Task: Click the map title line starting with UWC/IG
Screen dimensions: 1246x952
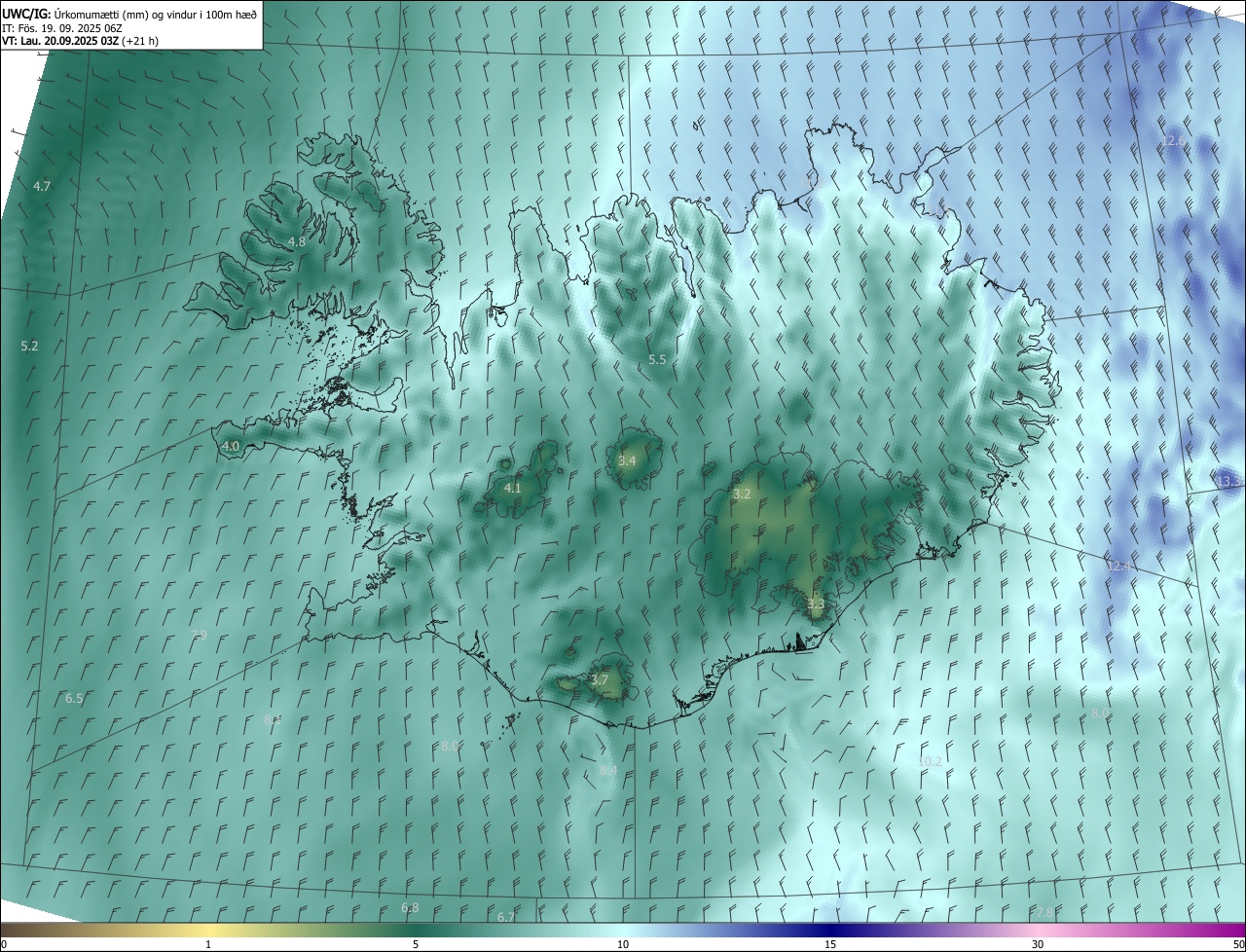Action: point(129,14)
